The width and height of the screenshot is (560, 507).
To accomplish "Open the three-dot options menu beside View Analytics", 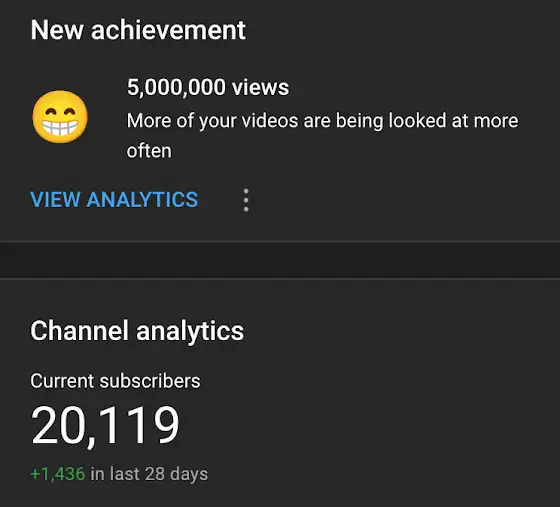I will pyautogui.click(x=246, y=200).
